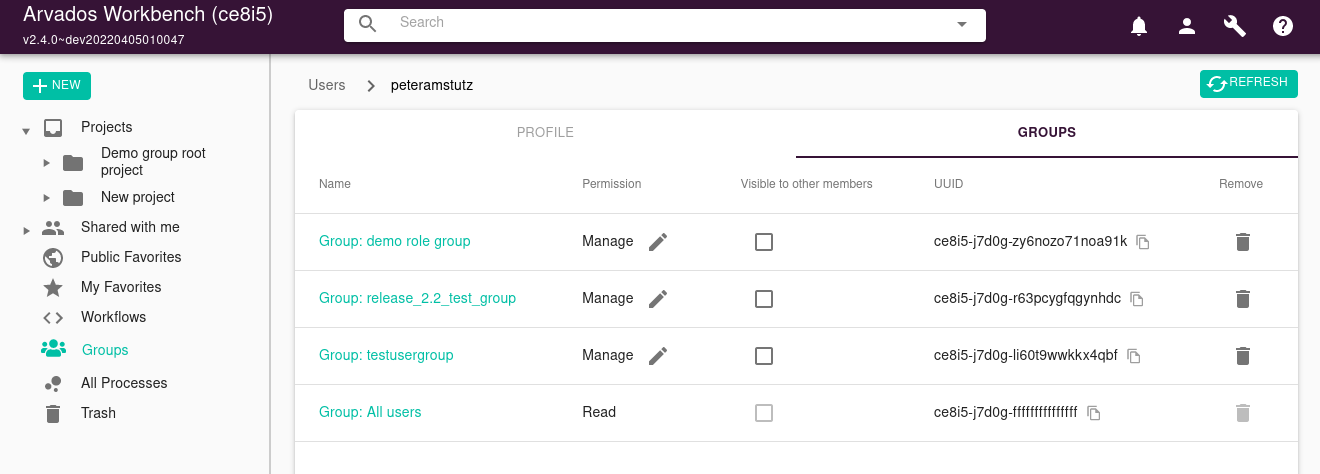Open the search bar dropdown arrow
This screenshot has height=474, width=1320.
[x=962, y=24]
